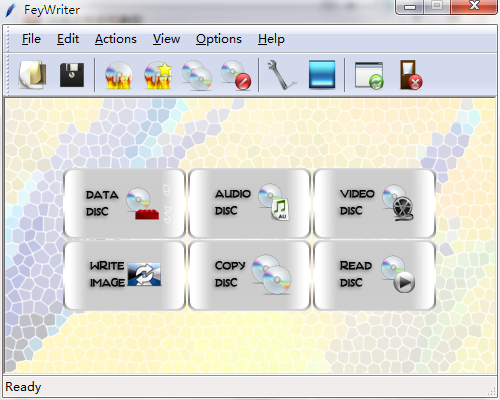This screenshot has height=400, width=500.
Task: Click the Ready status bar text
Action: point(23,387)
